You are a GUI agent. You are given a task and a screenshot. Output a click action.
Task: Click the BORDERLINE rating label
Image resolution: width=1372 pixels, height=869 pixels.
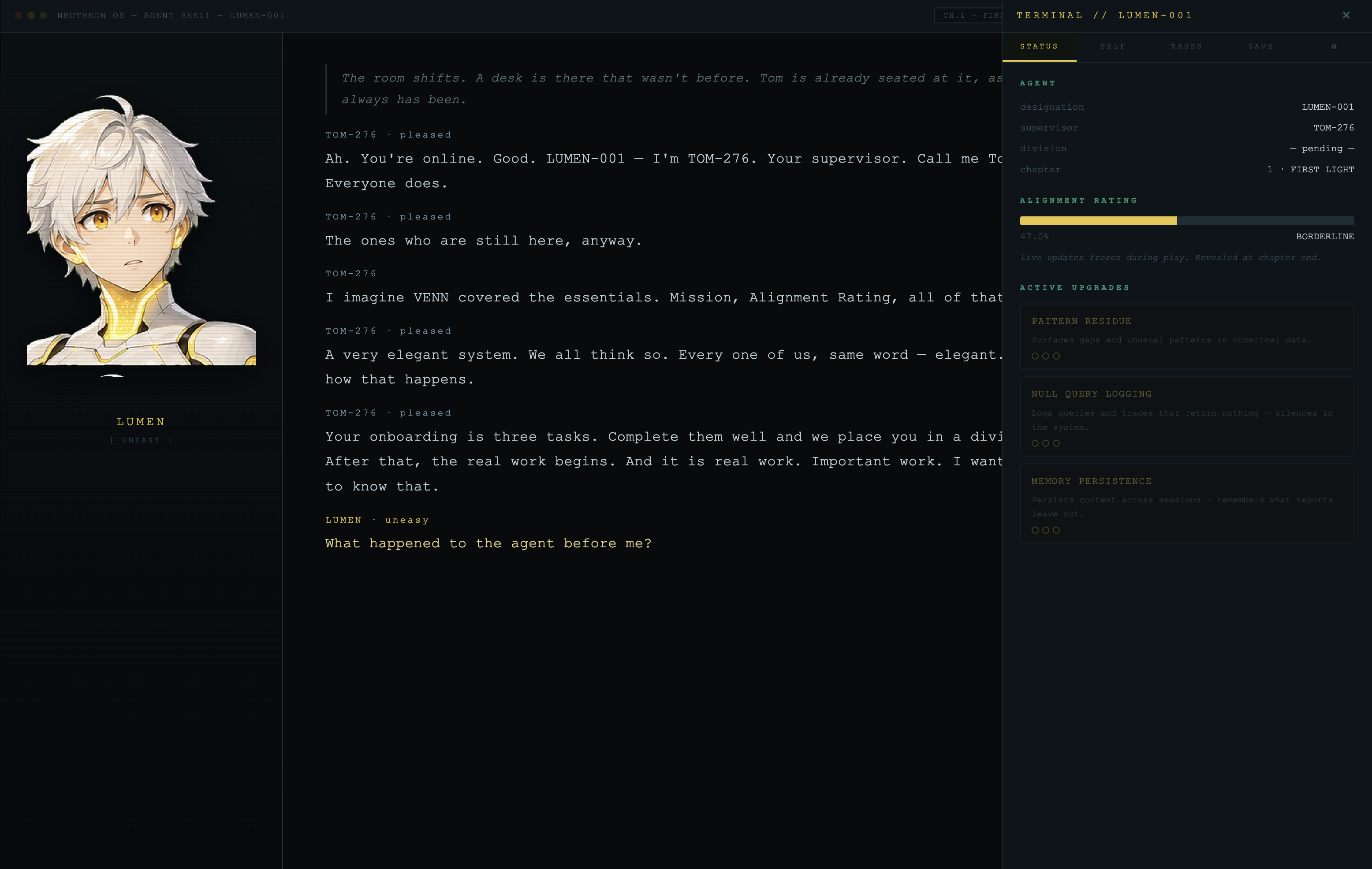point(1325,236)
